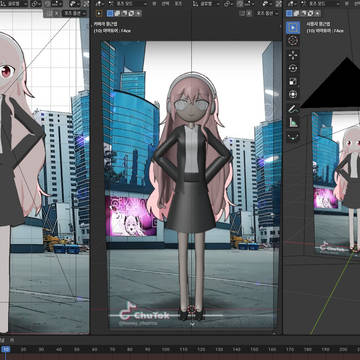Choose new-selection mode in right viewport
Viewport: 360px width, 360px height.
point(289,13)
